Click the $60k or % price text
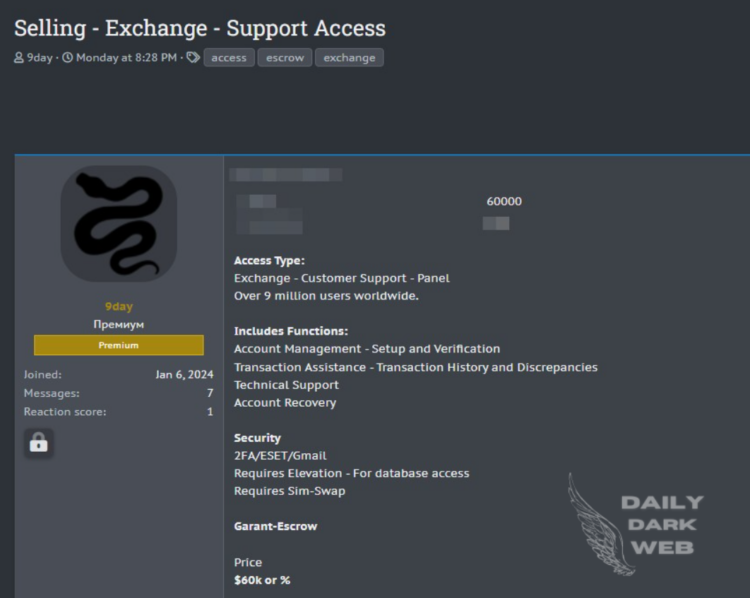 pos(262,580)
